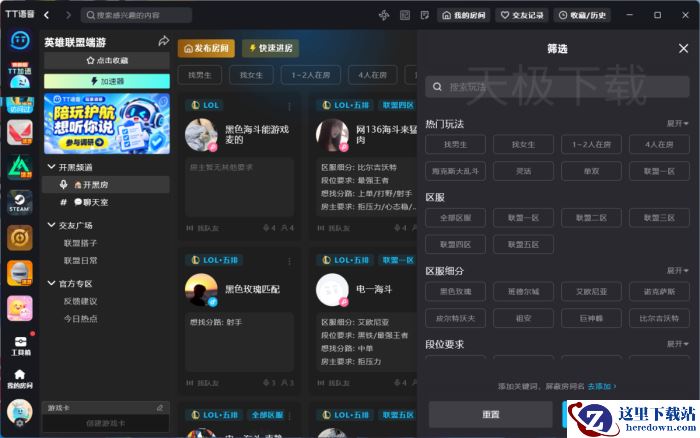Go back with the left arrow
Screen dimensions: 700x438
coord(46,15)
